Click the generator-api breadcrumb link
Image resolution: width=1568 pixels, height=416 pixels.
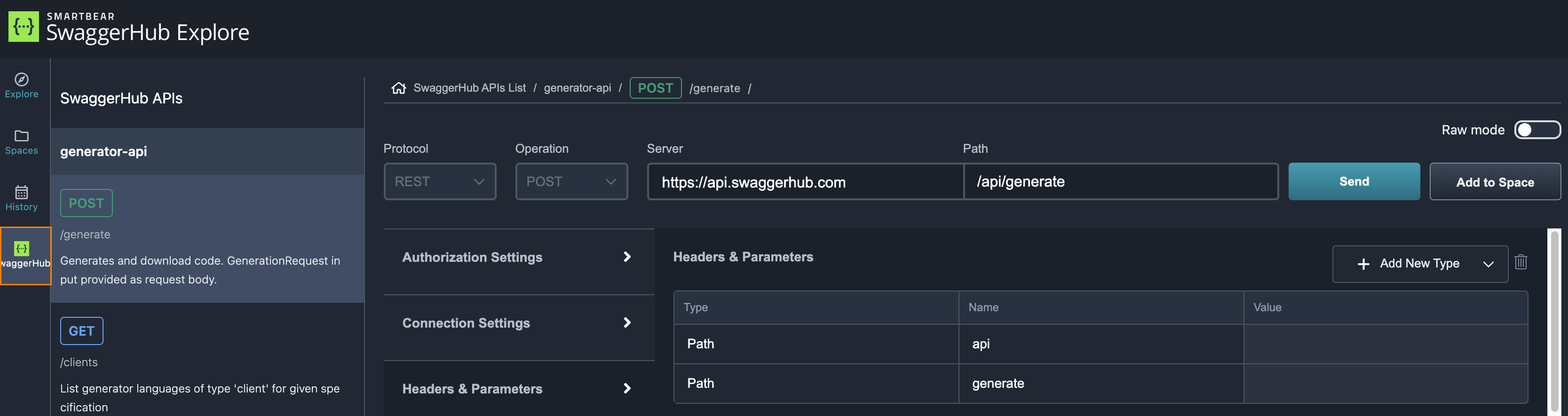(577, 88)
